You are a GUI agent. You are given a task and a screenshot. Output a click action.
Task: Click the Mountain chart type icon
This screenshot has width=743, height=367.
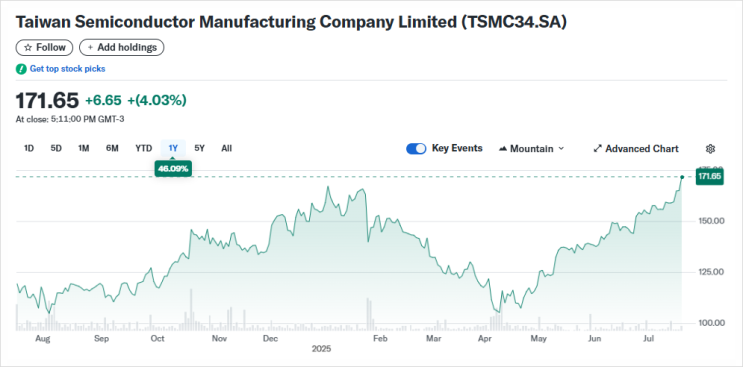[503, 149]
